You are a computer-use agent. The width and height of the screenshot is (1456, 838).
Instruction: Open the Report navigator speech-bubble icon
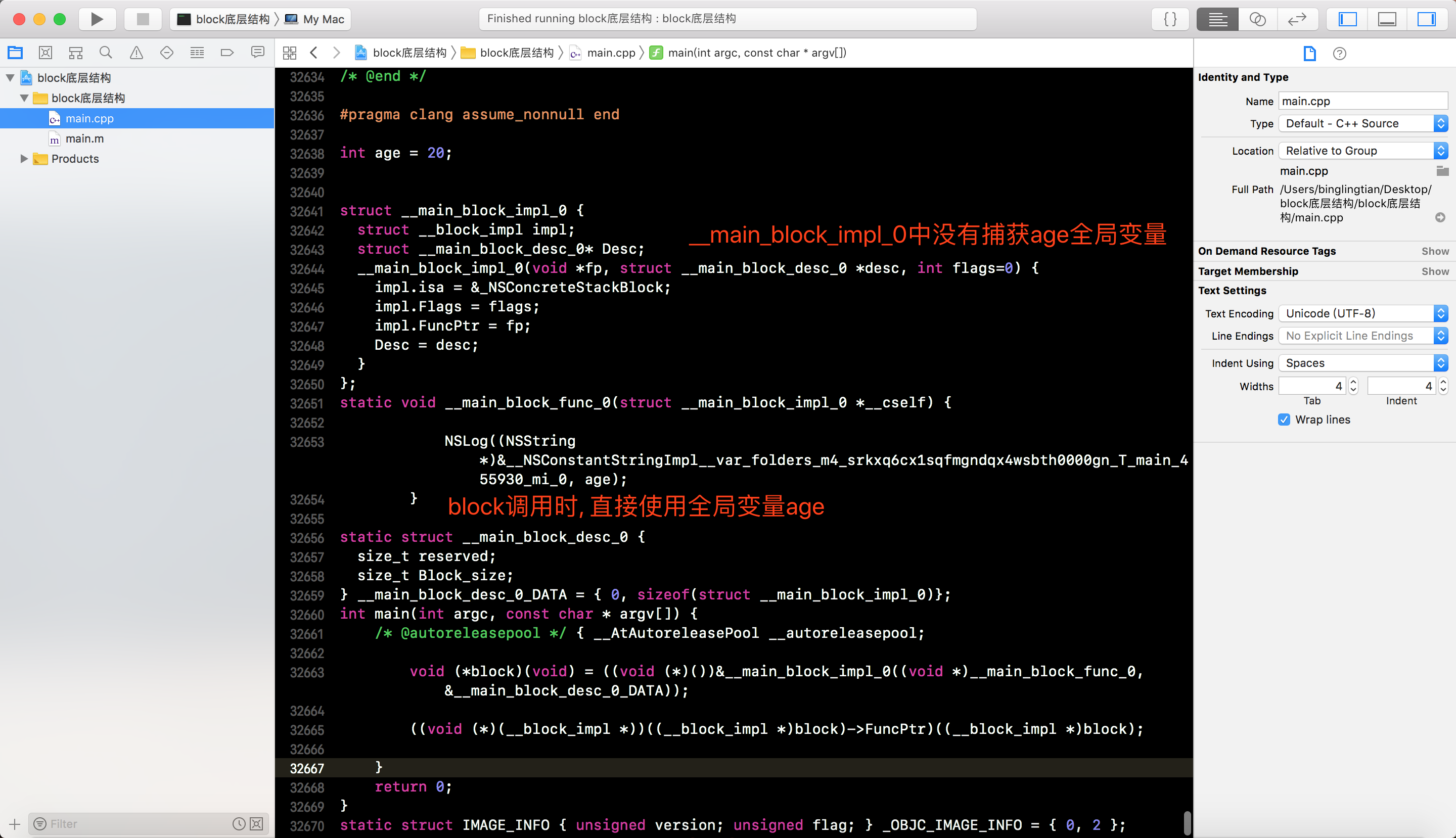pos(257,53)
